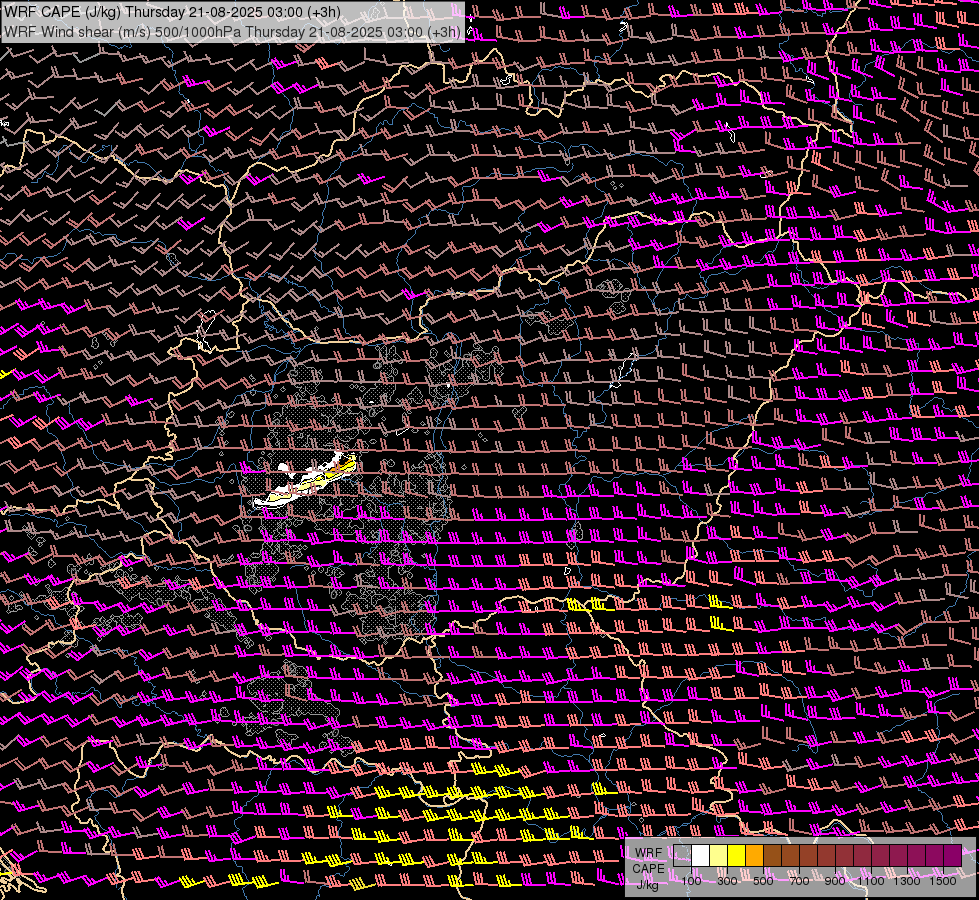The width and height of the screenshot is (979, 900).
Task: Click the purple 1500 J/kg legend swatch
Action: tap(952, 856)
